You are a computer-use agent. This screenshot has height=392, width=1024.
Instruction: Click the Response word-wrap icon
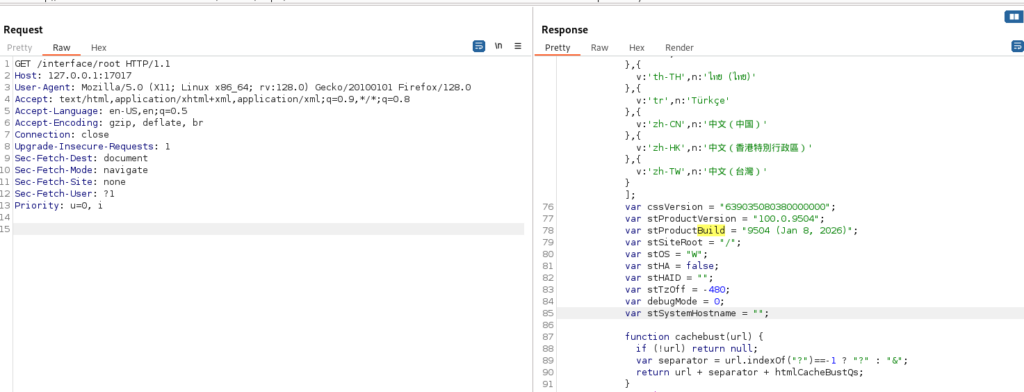pos(1017,46)
